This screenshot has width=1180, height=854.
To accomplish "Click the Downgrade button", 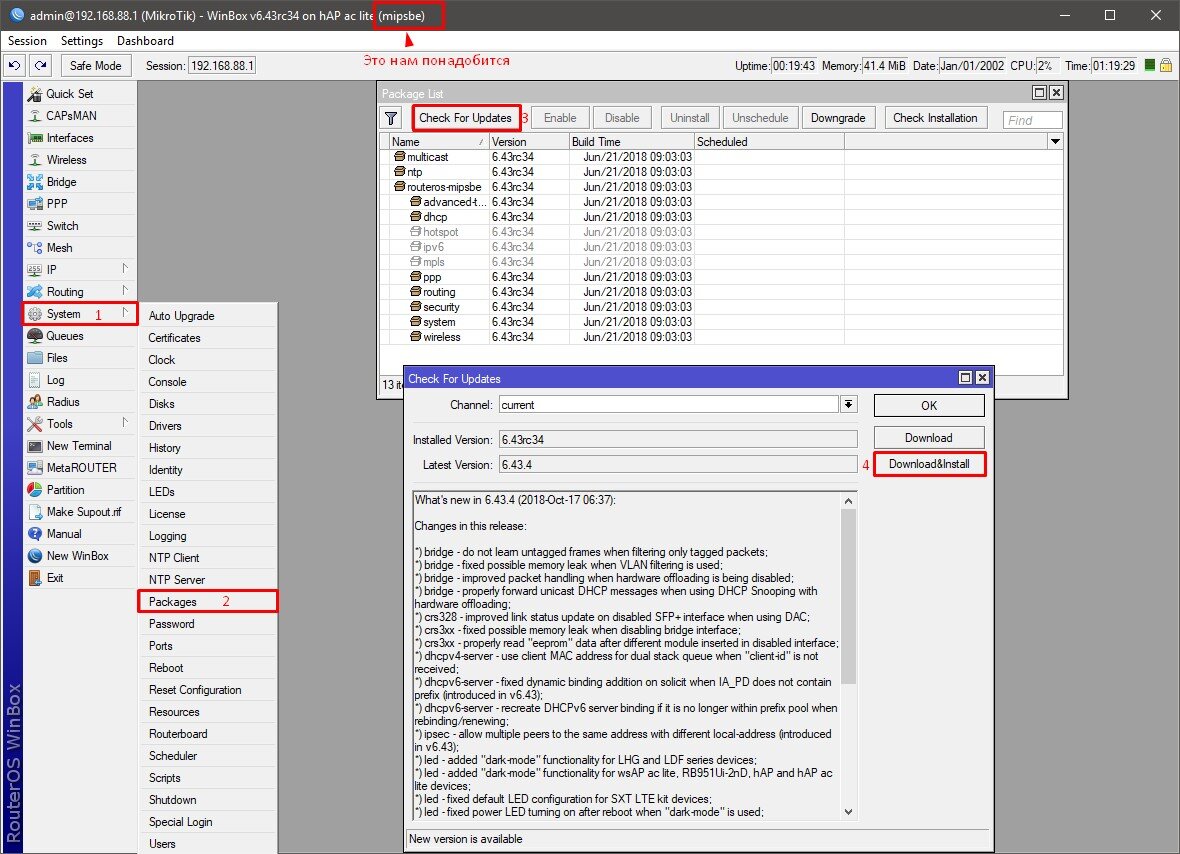I will pos(838,117).
